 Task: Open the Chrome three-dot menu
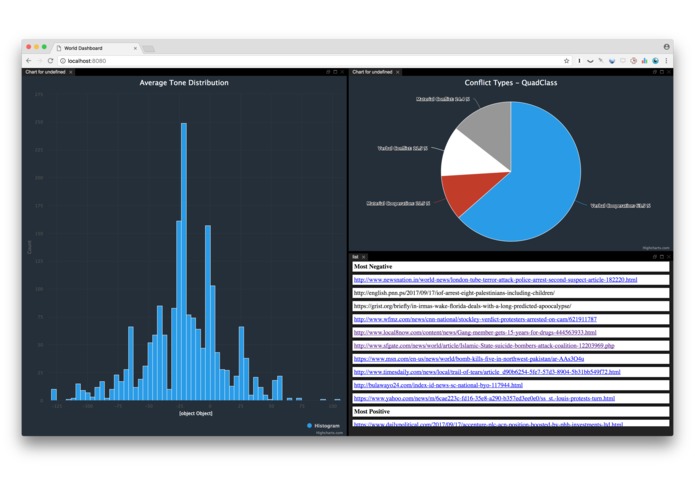click(x=666, y=61)
